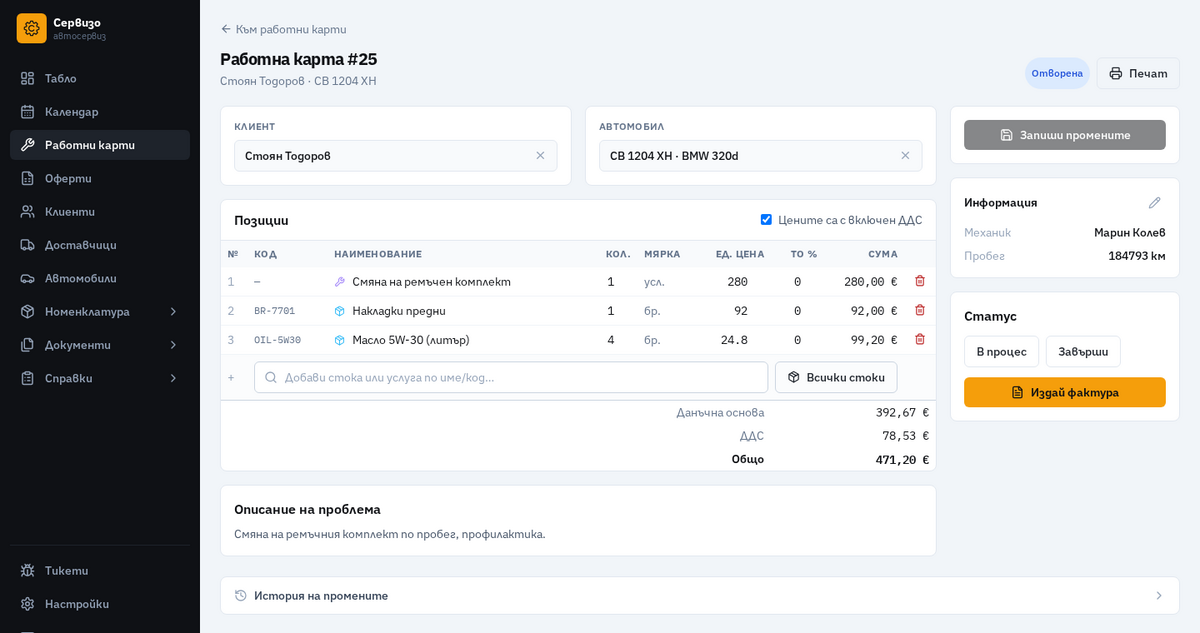Click the Наименование column header

(x=378, y=254)
